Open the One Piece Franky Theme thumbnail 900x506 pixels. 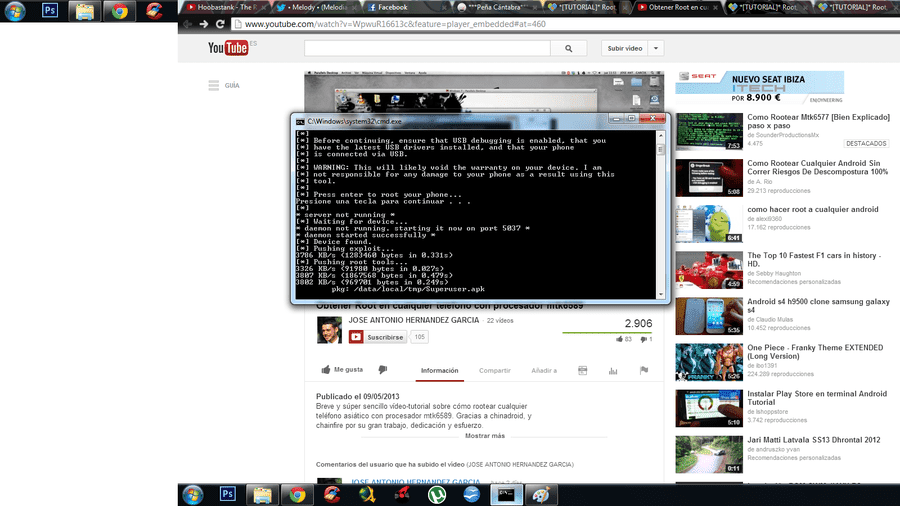[x=709, y=362]
